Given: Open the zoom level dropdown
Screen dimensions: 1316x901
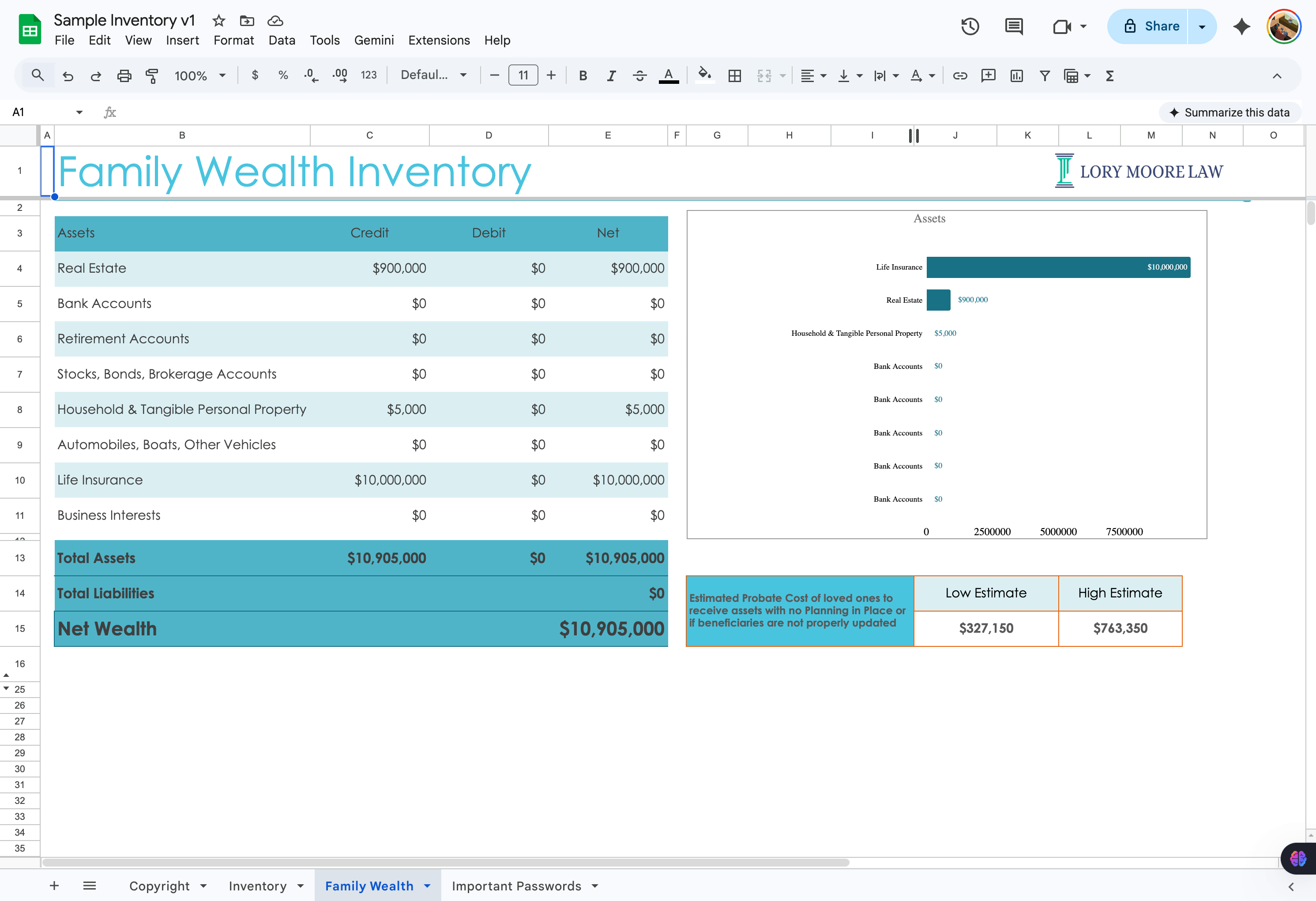Looking at the screenshot, I should [200, 75].
